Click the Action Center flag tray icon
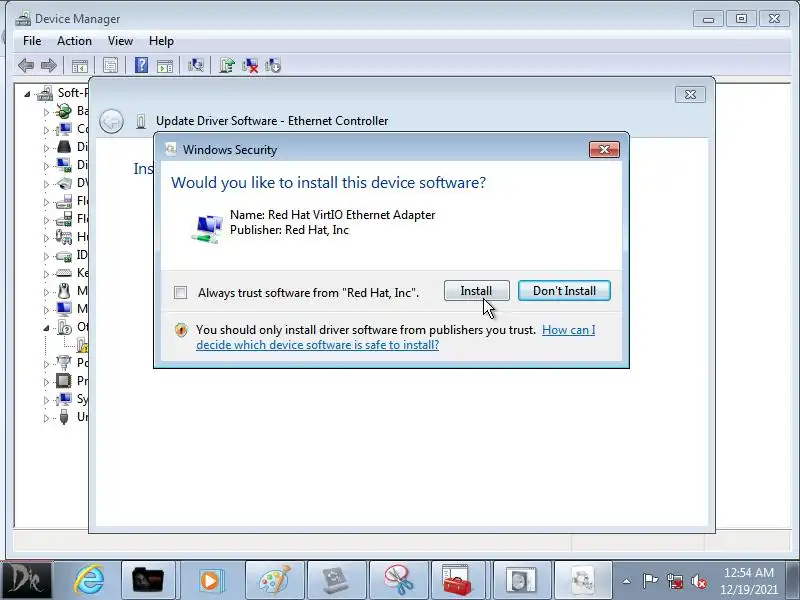Screen dimensions: 800x600 tap(651, 581)
